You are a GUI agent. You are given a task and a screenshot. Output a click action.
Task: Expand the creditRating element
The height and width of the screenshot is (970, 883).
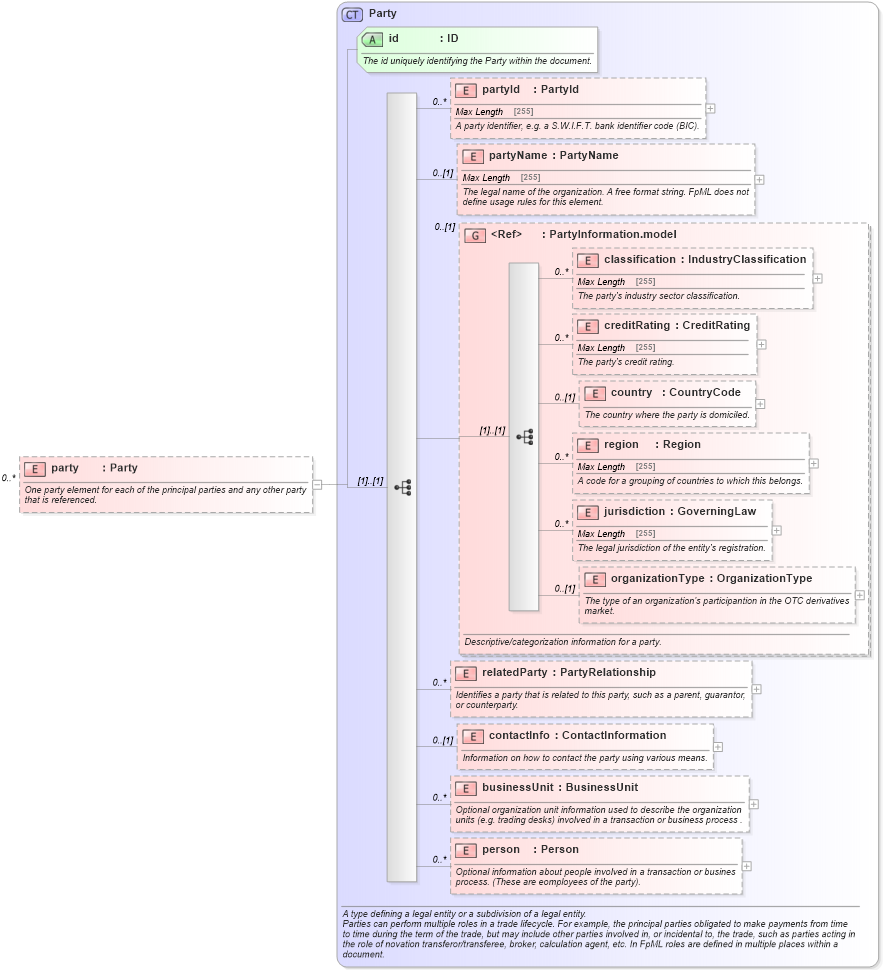pyautogui.click(x=761, y=345)
